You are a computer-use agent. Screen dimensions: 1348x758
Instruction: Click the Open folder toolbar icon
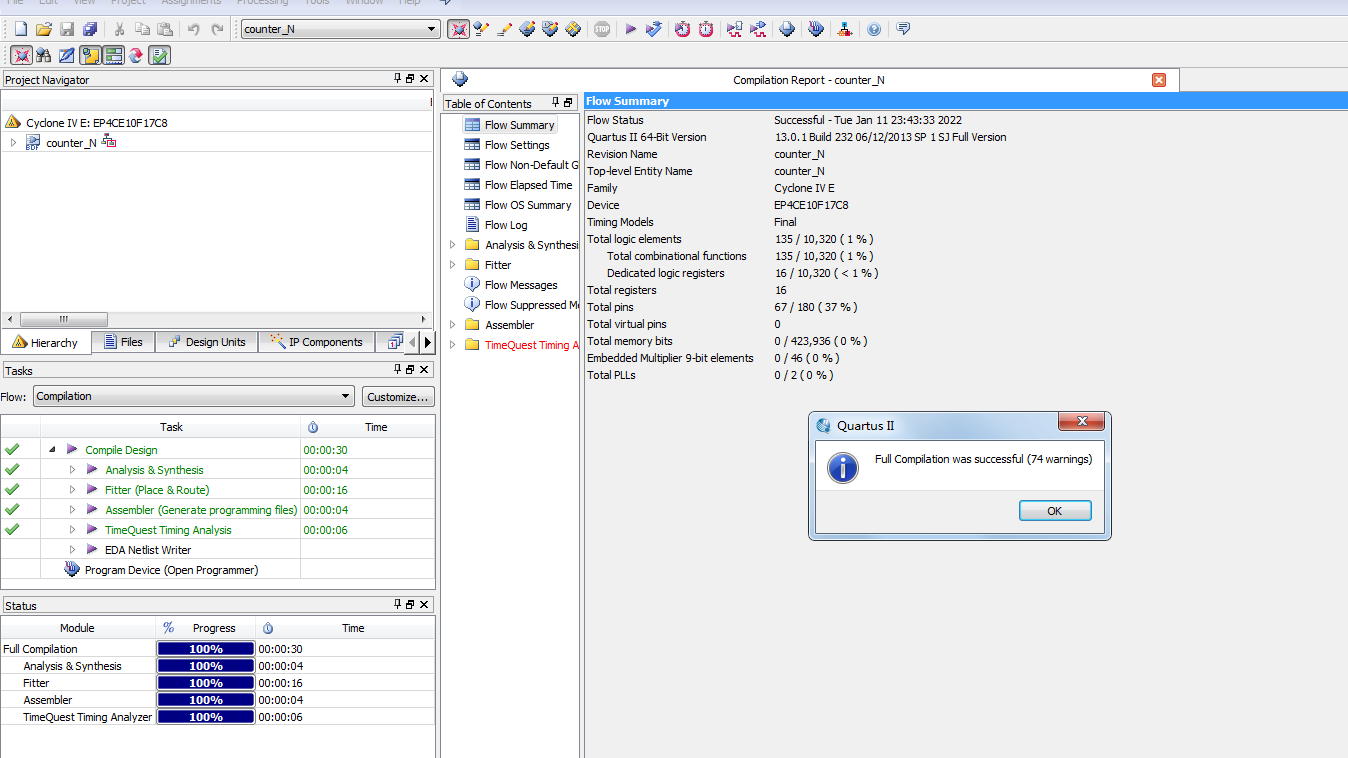pyautogui.click(x=43, y=29)
